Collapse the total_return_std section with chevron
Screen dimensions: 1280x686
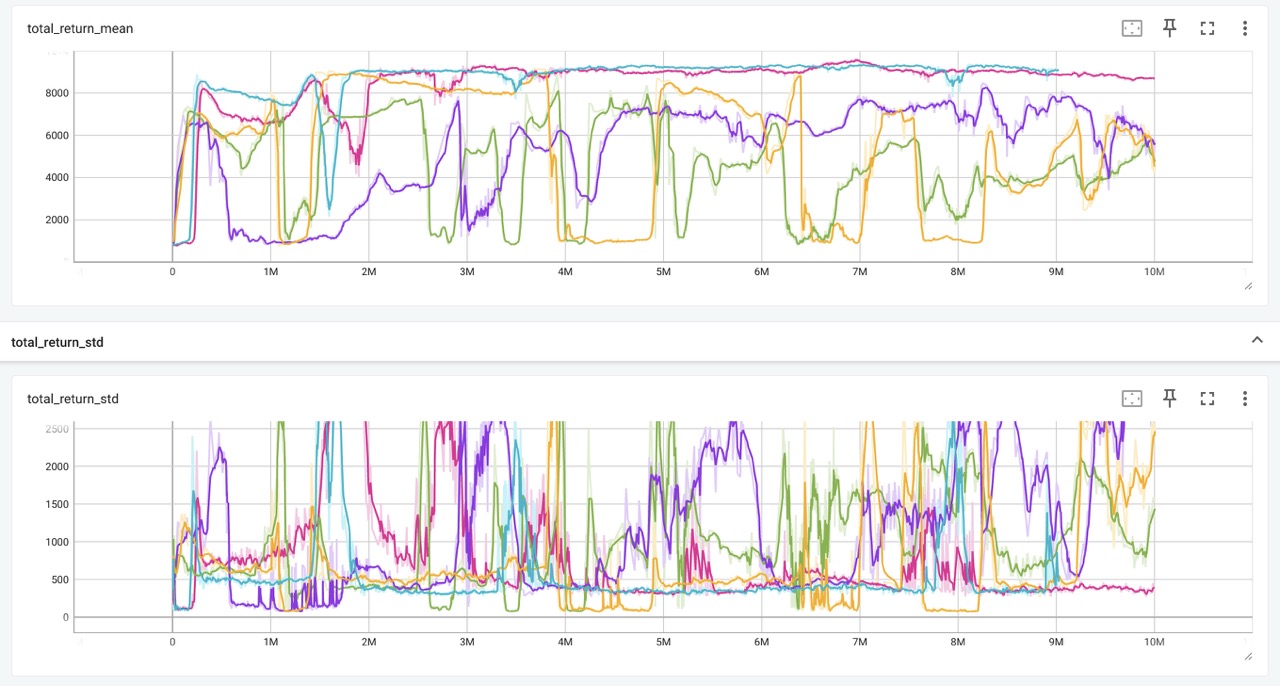click(1257, 341)
